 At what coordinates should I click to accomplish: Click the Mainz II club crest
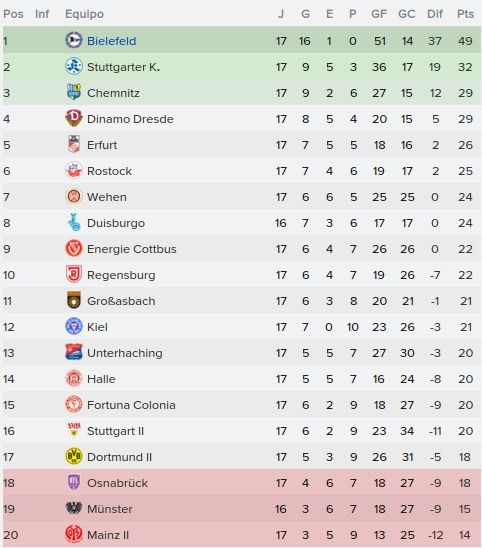(x=74, y=534)
